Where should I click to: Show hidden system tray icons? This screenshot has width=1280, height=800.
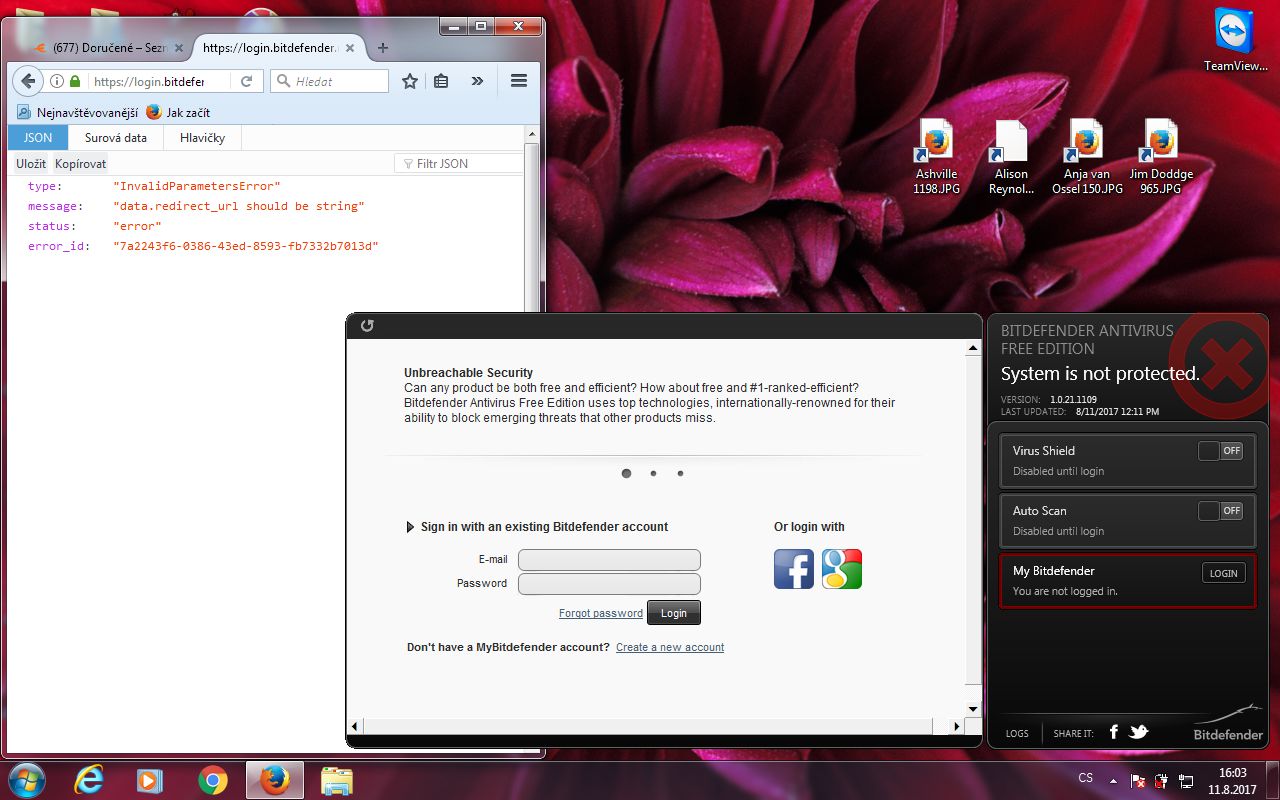click(x=1113, y=780)
